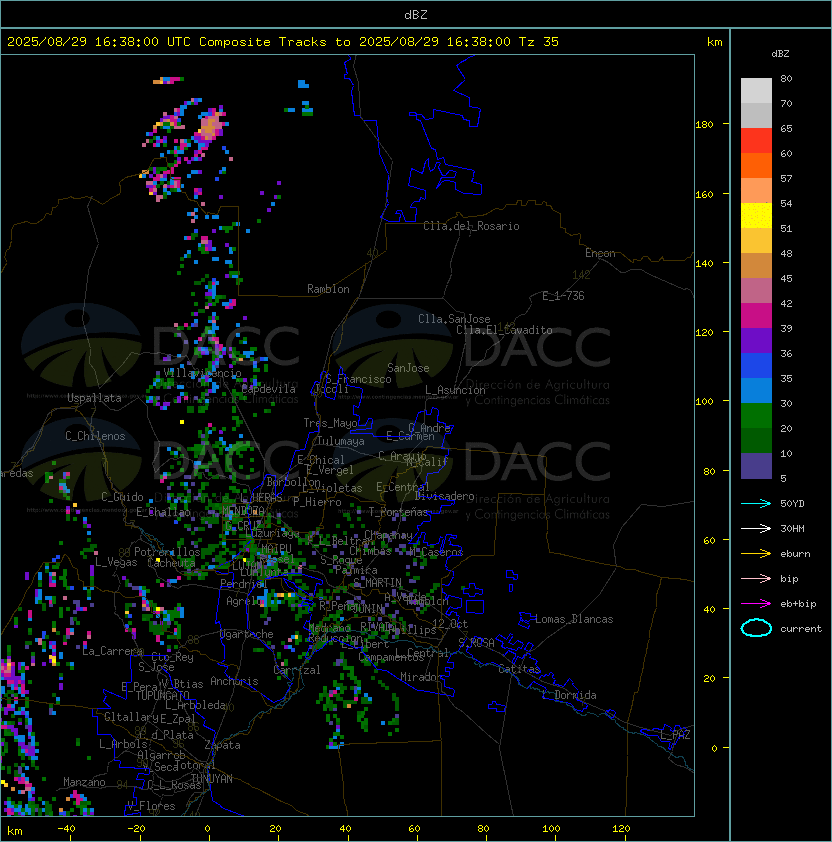Click the 'S_ROSA' map label

(476, 643)
